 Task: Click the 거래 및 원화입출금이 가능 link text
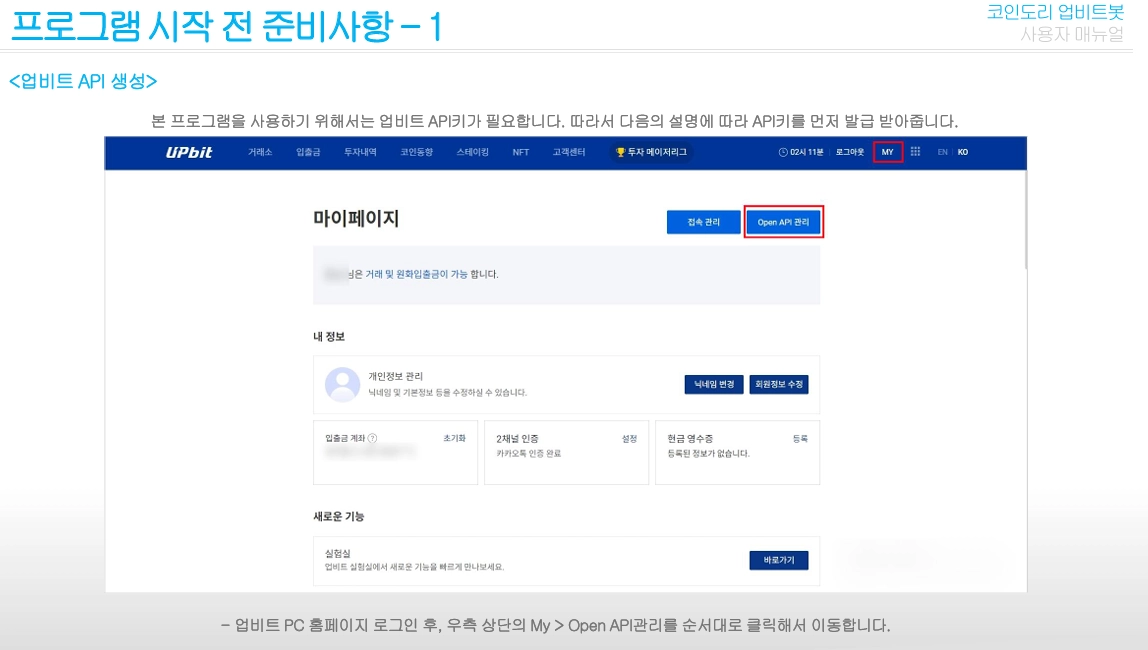pos(417,274)
